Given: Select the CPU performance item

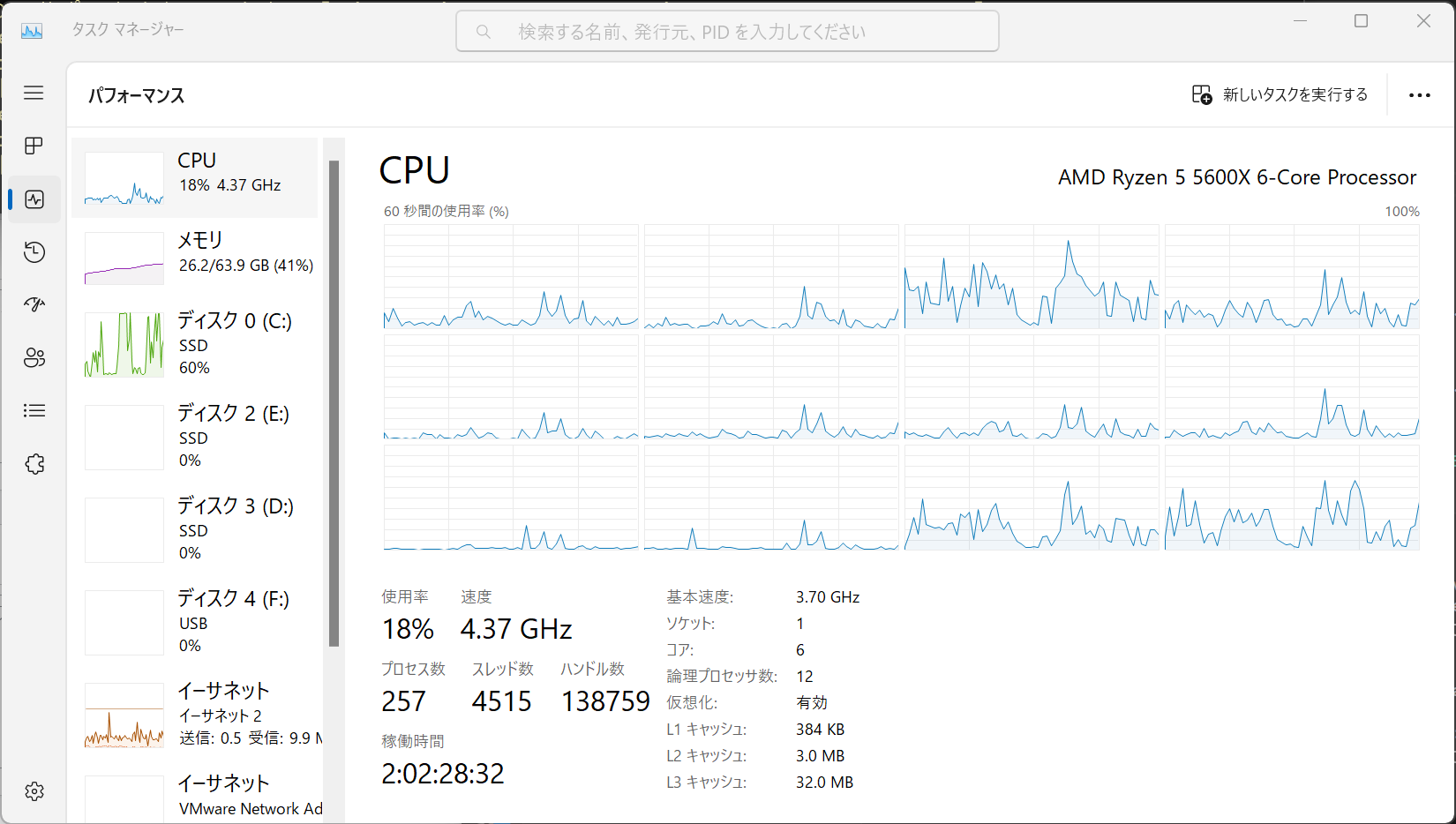Looking at the screenshot, I should pos(195,177).
